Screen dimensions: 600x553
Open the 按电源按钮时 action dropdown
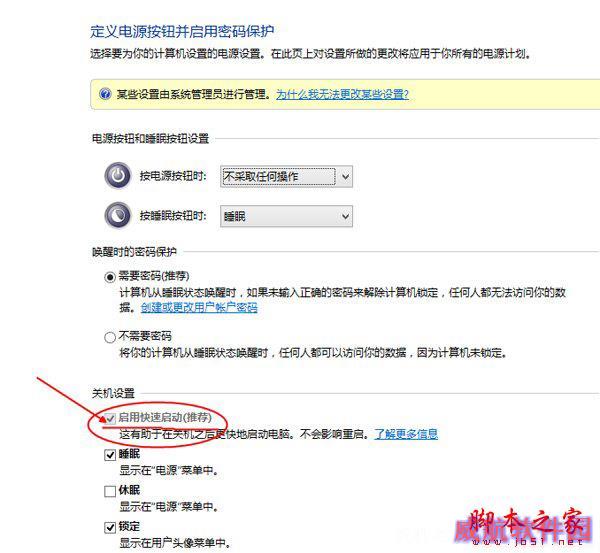(286, 176)
